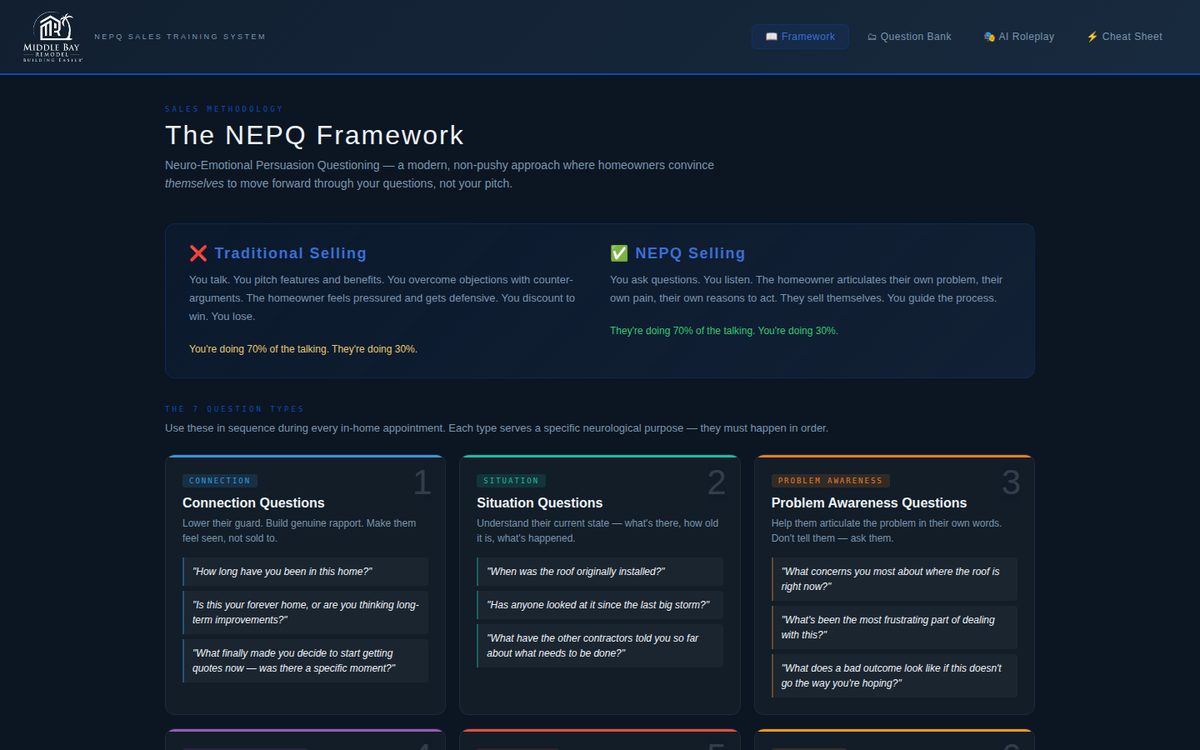Screen dimensions: 1200x750
Task: Select the green SITUATION tag badge
Action: 511,481
